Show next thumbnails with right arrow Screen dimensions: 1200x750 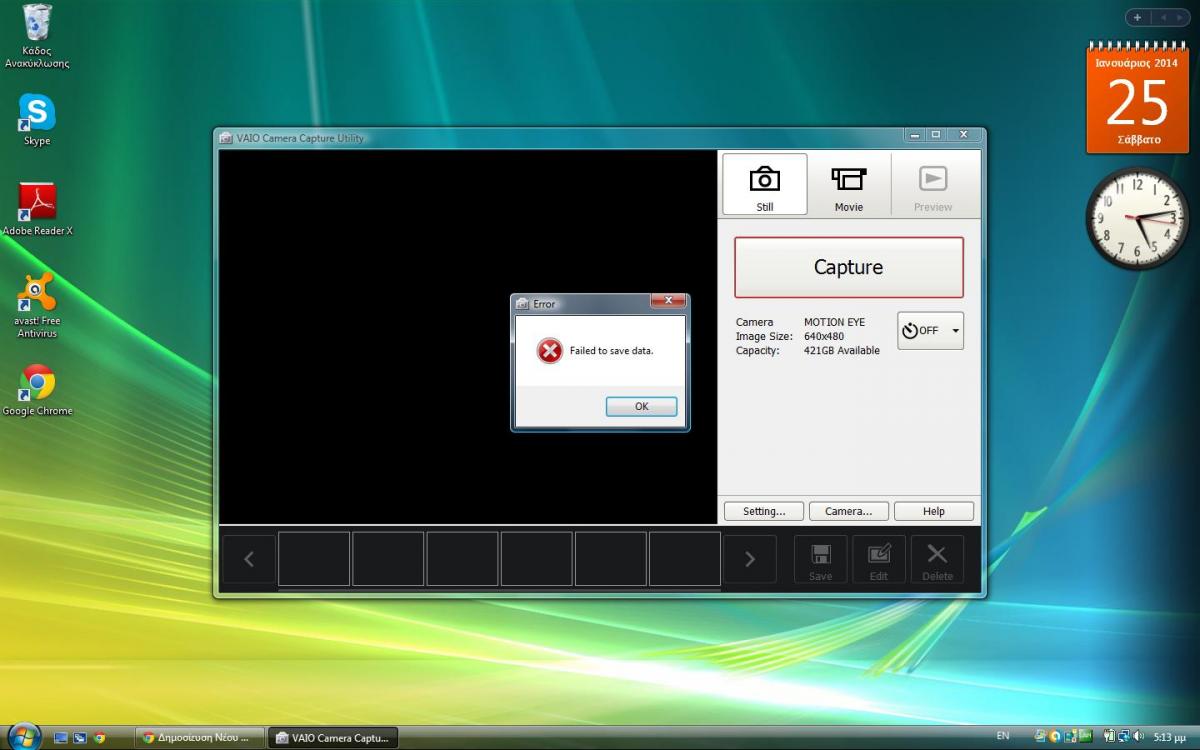click(x=750, y=559)
